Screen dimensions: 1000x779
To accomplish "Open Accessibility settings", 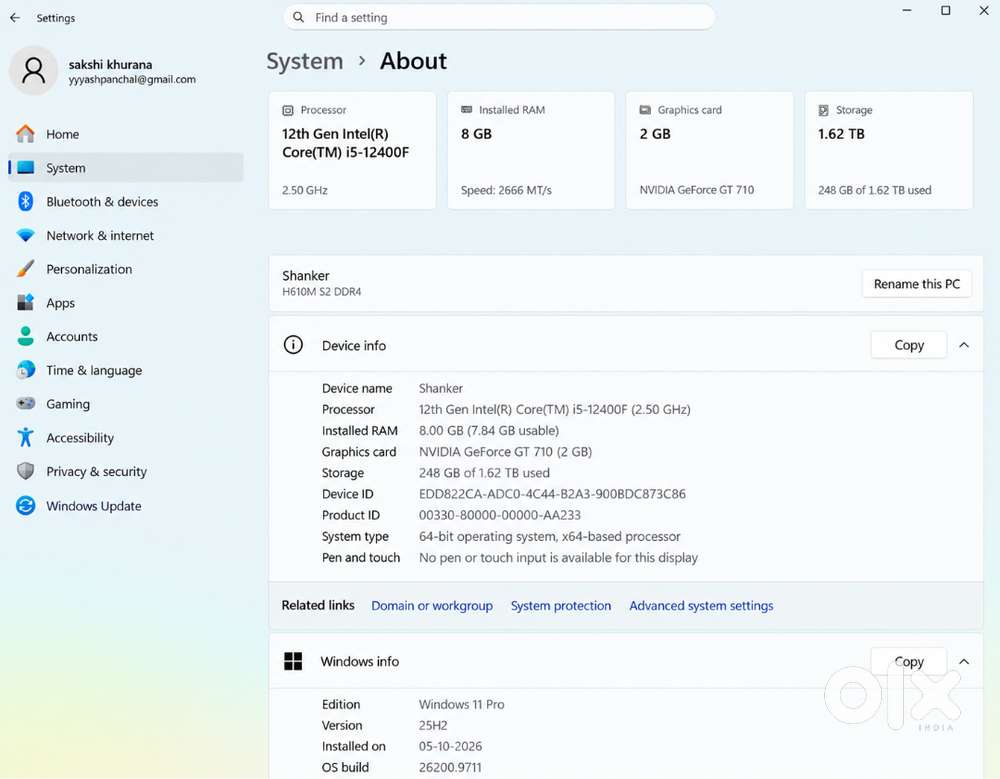I will coord(126,438).
